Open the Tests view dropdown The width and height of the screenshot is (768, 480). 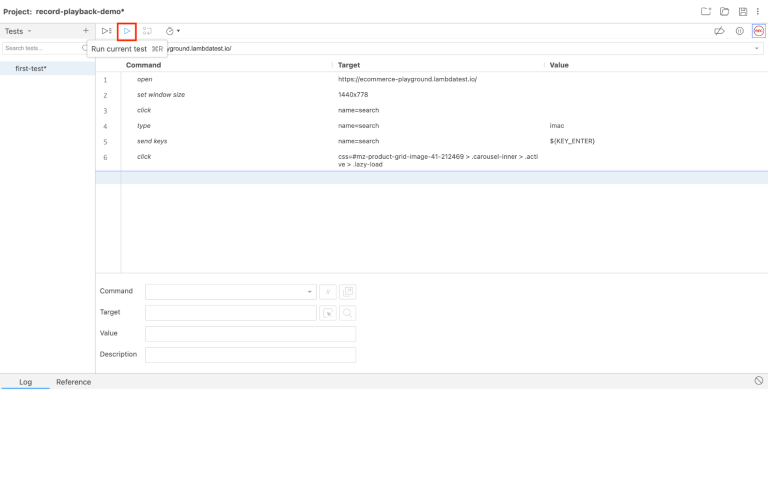point(18,31)
